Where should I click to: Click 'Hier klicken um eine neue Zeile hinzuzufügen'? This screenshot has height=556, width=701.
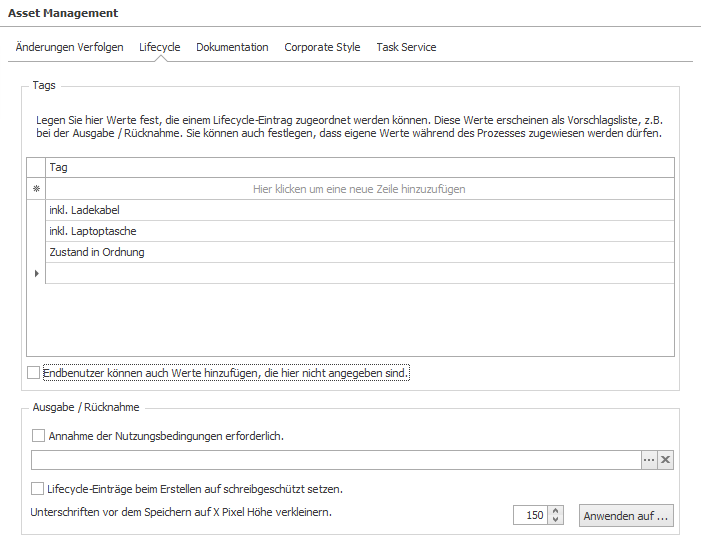(359, 189)
